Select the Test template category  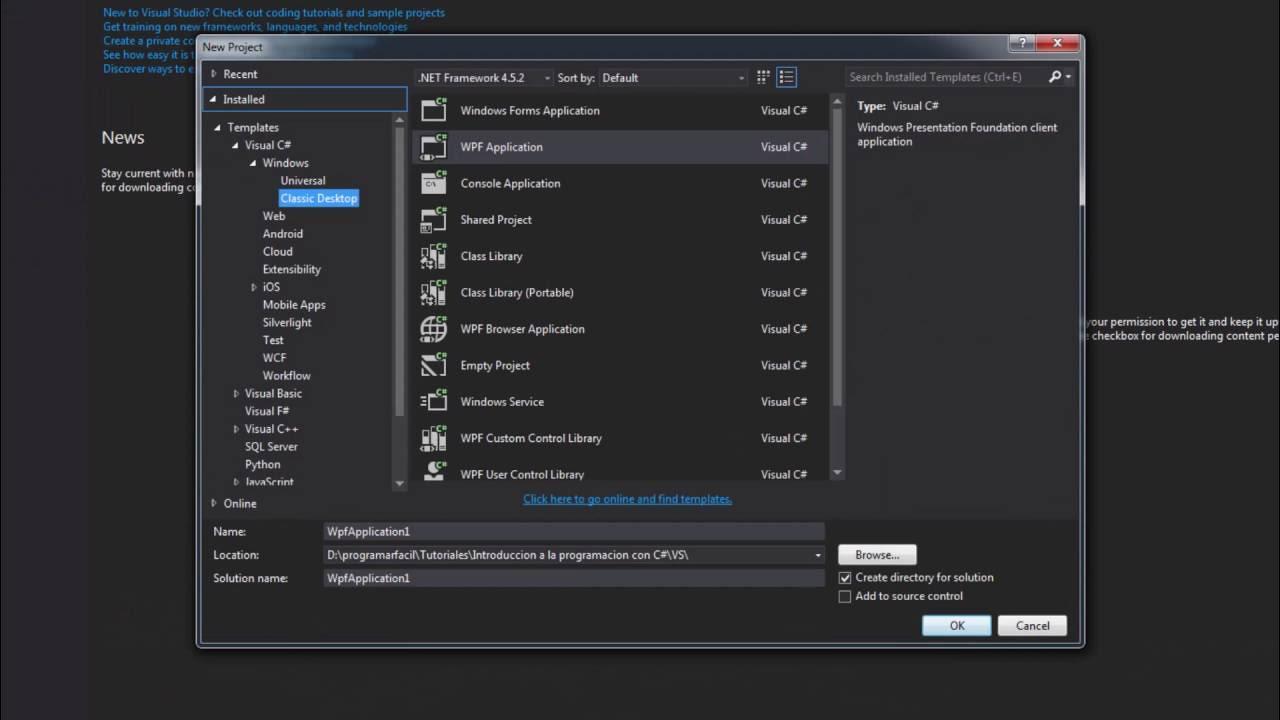click(x=273, y=341)
